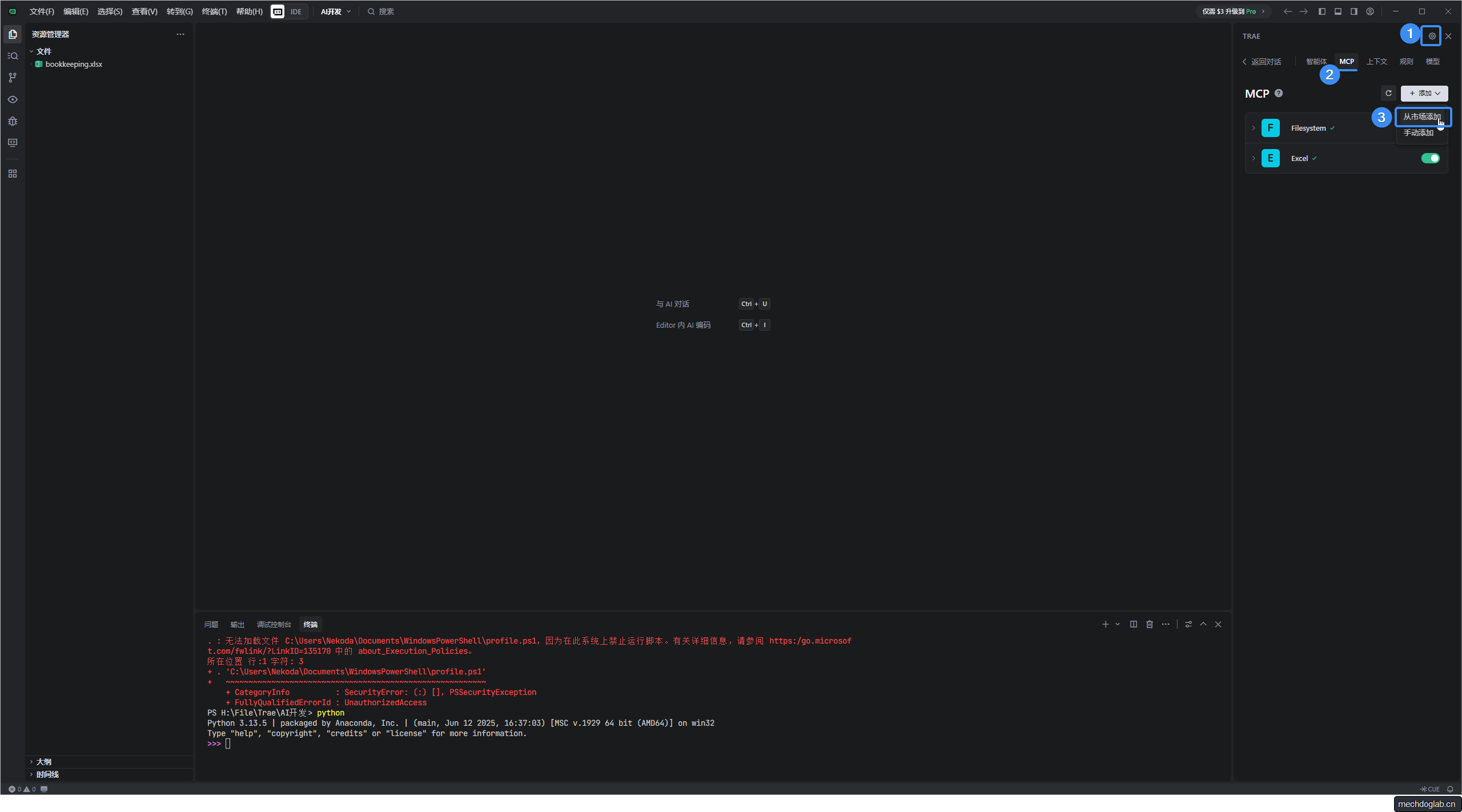Image resolution: width=1462 pixels, height=812 pixels.
Task: Open the 终端(T) menu
Action: [x=214, y=11]
